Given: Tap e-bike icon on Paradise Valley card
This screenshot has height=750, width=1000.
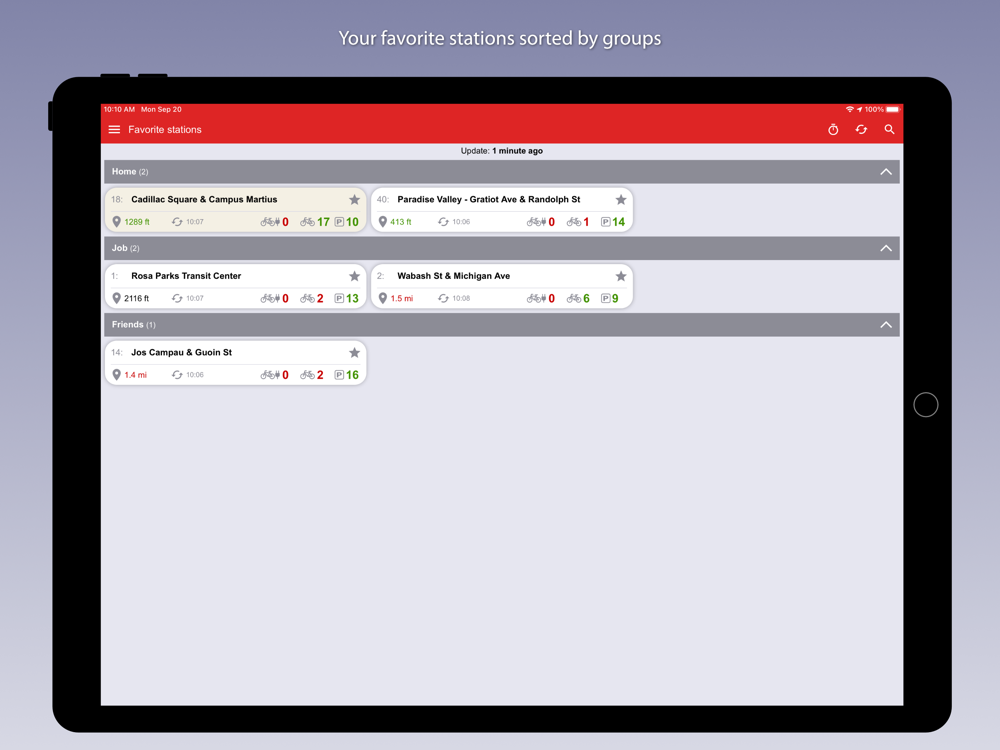Looking at the screenshot, I should (x=536, y=222).
